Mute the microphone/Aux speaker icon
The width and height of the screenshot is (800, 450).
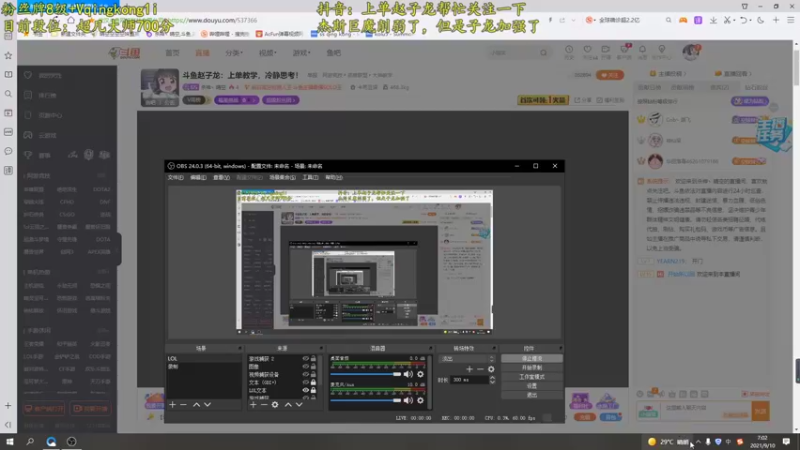click(408, 401)
